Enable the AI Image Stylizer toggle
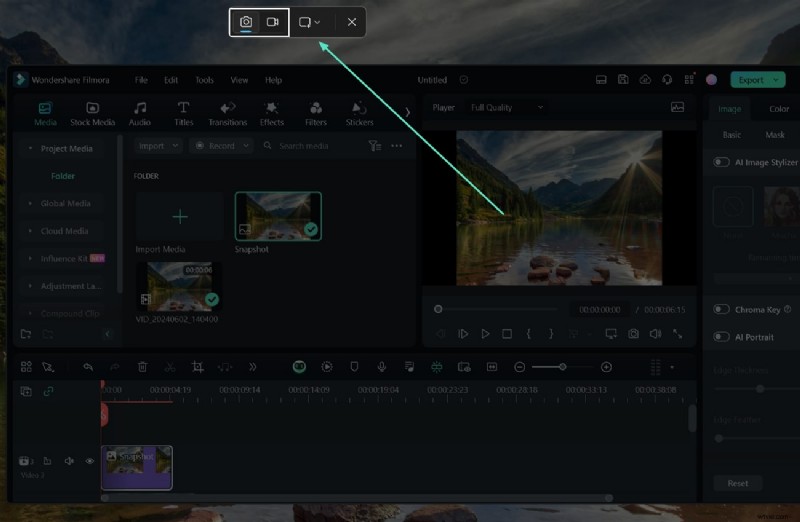800x522 pixels. 721,162
